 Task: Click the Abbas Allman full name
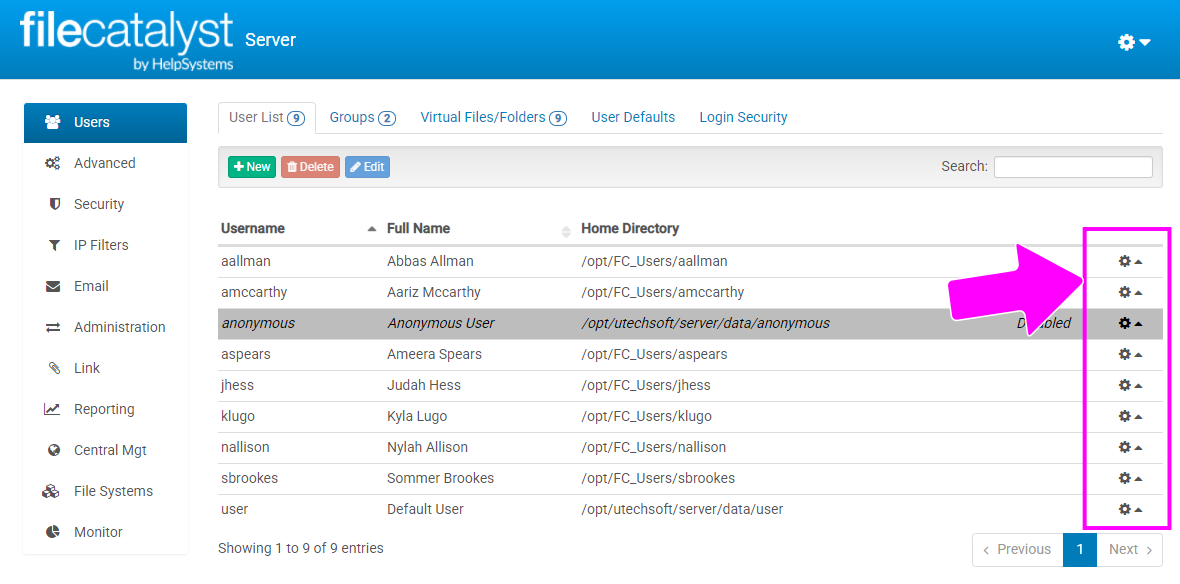click(431, 261)
